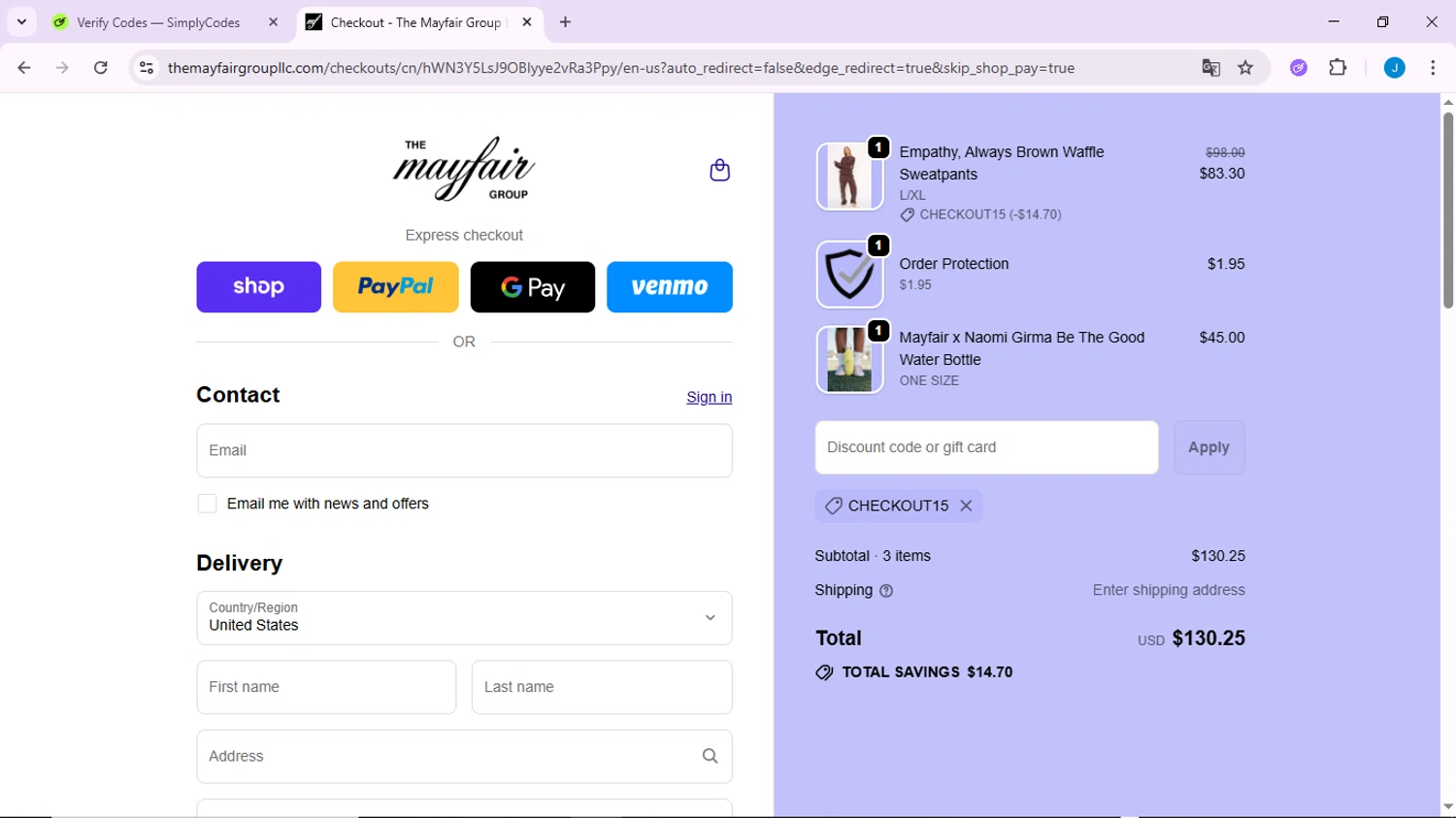Pay with Shop Pay express button
This screenshot has width=1456, height=818.
tap(258, 287)
